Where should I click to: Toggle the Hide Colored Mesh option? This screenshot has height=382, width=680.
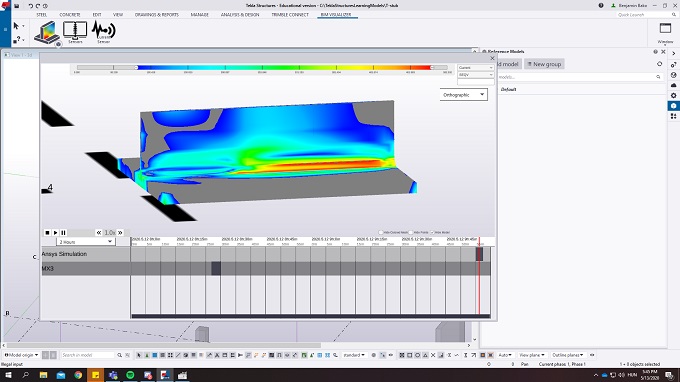pos(381,232)
